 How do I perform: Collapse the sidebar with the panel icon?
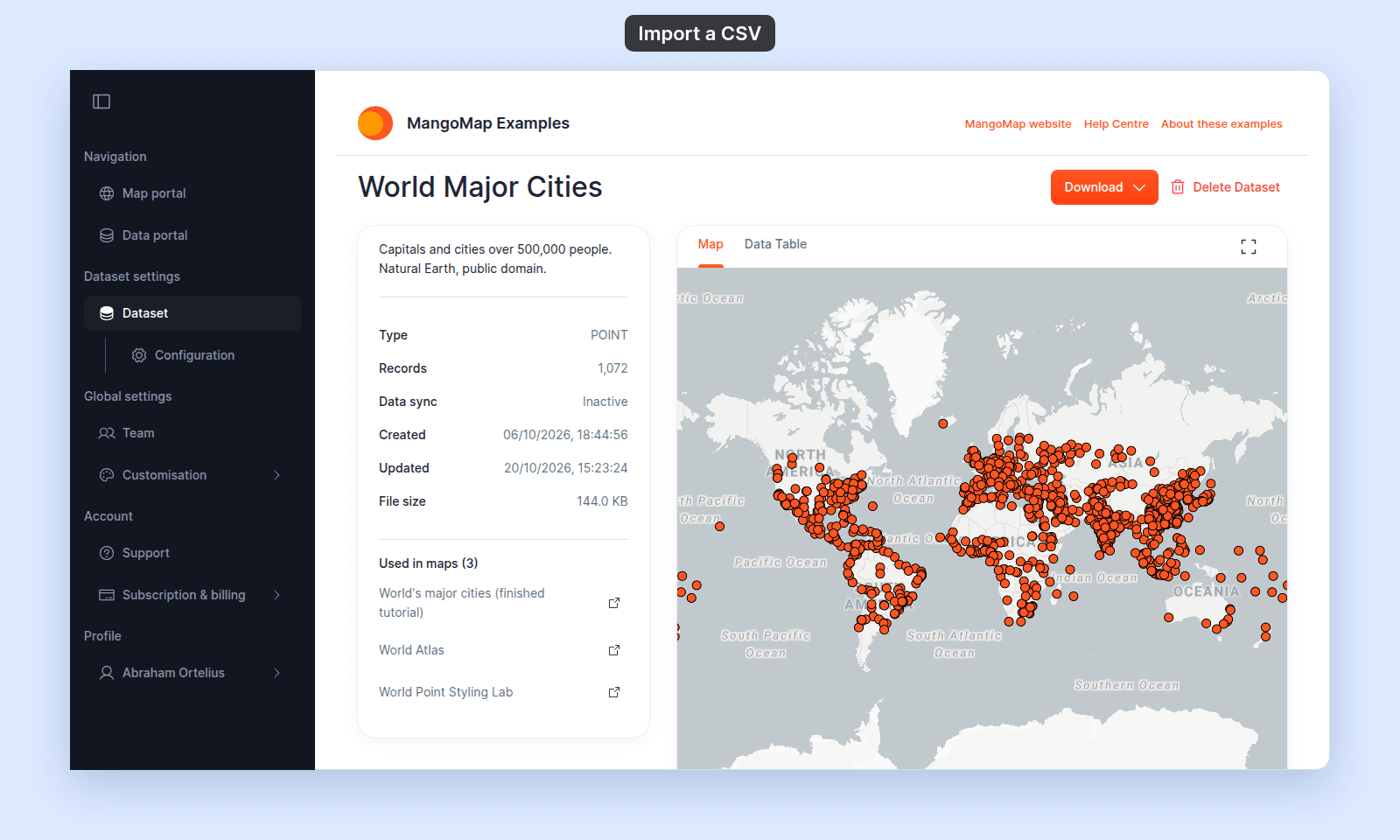pyautogui.click(x=101, y=101)
